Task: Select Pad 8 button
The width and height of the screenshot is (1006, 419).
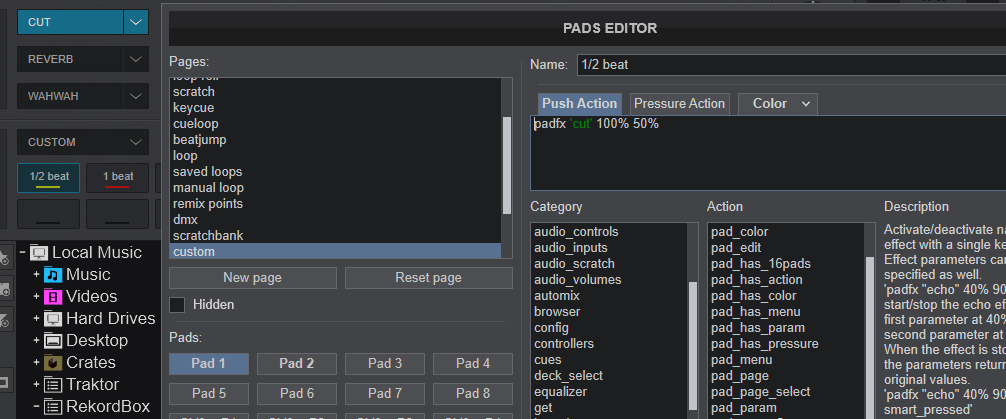Action: coord(473,393)
